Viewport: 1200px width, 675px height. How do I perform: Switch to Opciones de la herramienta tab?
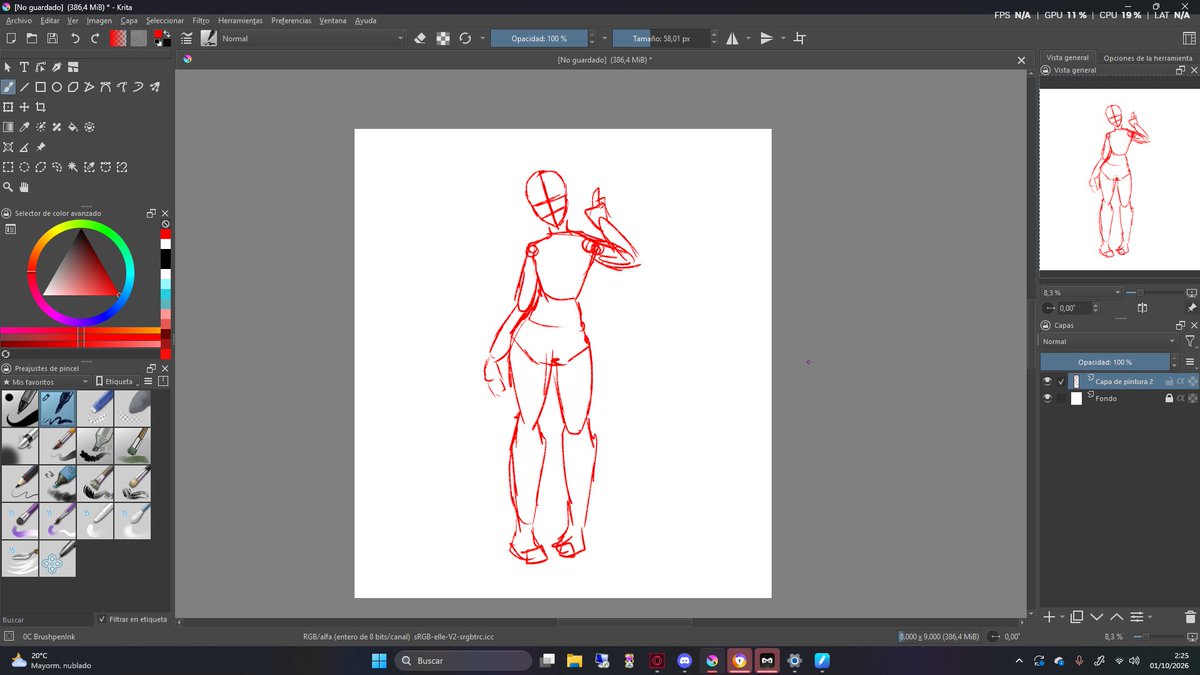[x=1147, y=58]
